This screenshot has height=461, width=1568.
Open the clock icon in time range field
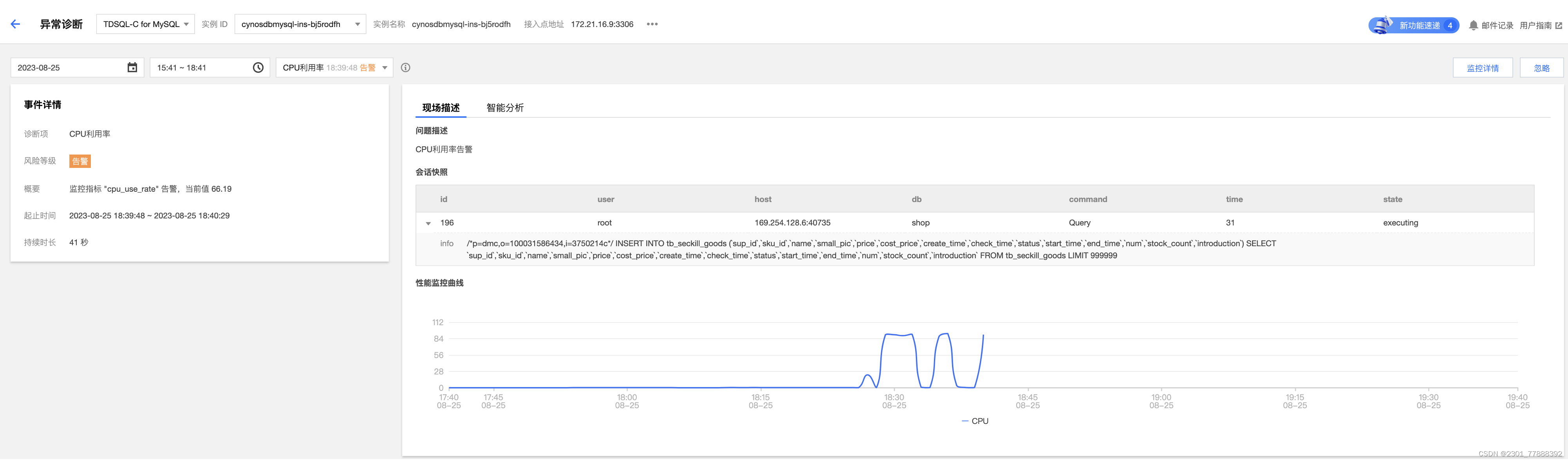tap(258, 68)
